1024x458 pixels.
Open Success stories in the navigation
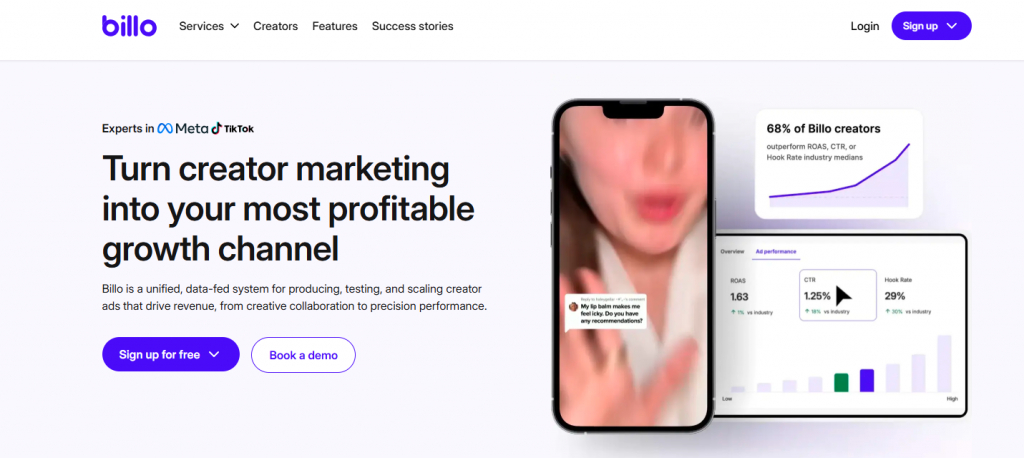pos(413,26)
